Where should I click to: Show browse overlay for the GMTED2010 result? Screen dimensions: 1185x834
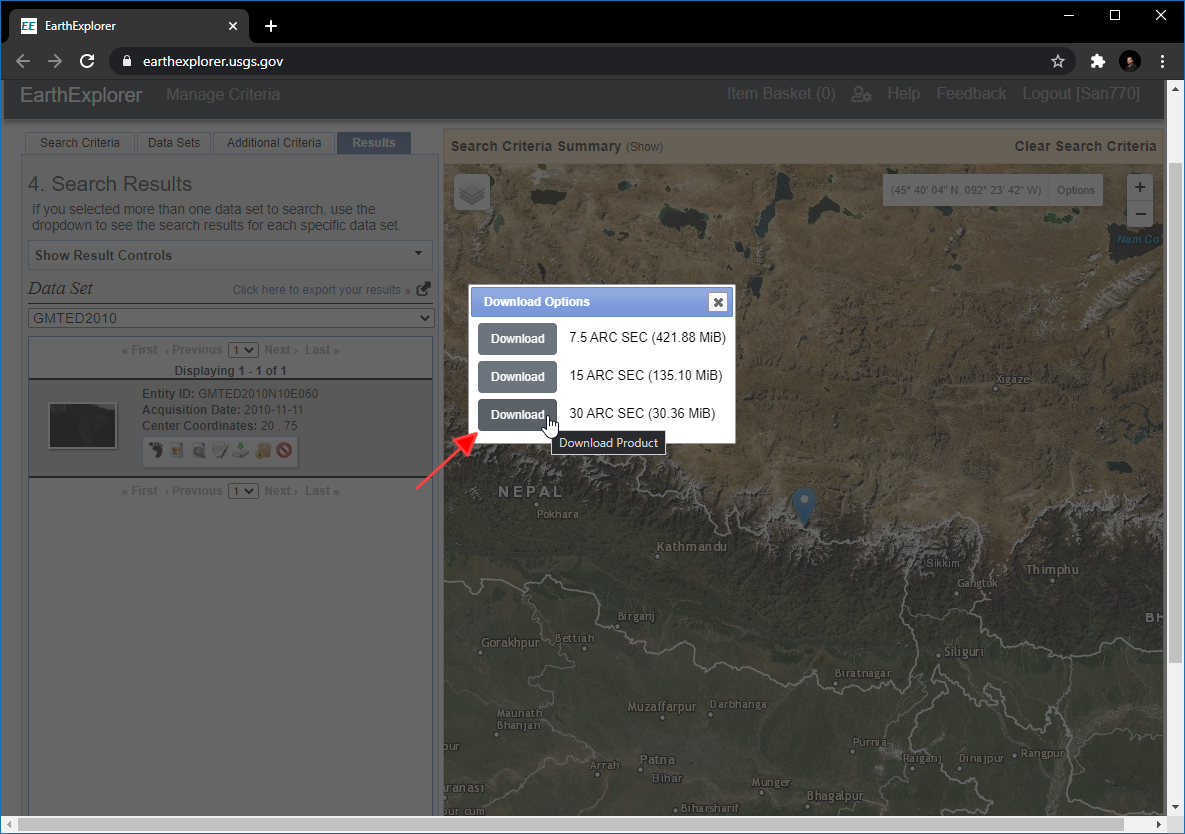pos(177,450)
